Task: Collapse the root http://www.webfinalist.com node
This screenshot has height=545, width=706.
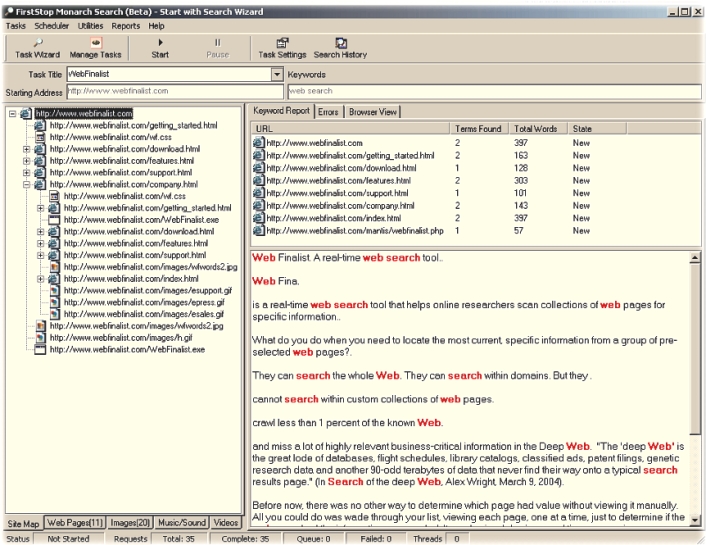Action: click(13, 114)
